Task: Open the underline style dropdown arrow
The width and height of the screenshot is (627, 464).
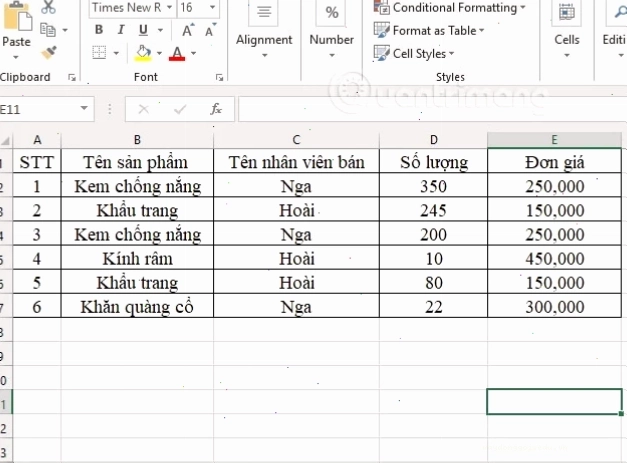Action: coord(160,30)
